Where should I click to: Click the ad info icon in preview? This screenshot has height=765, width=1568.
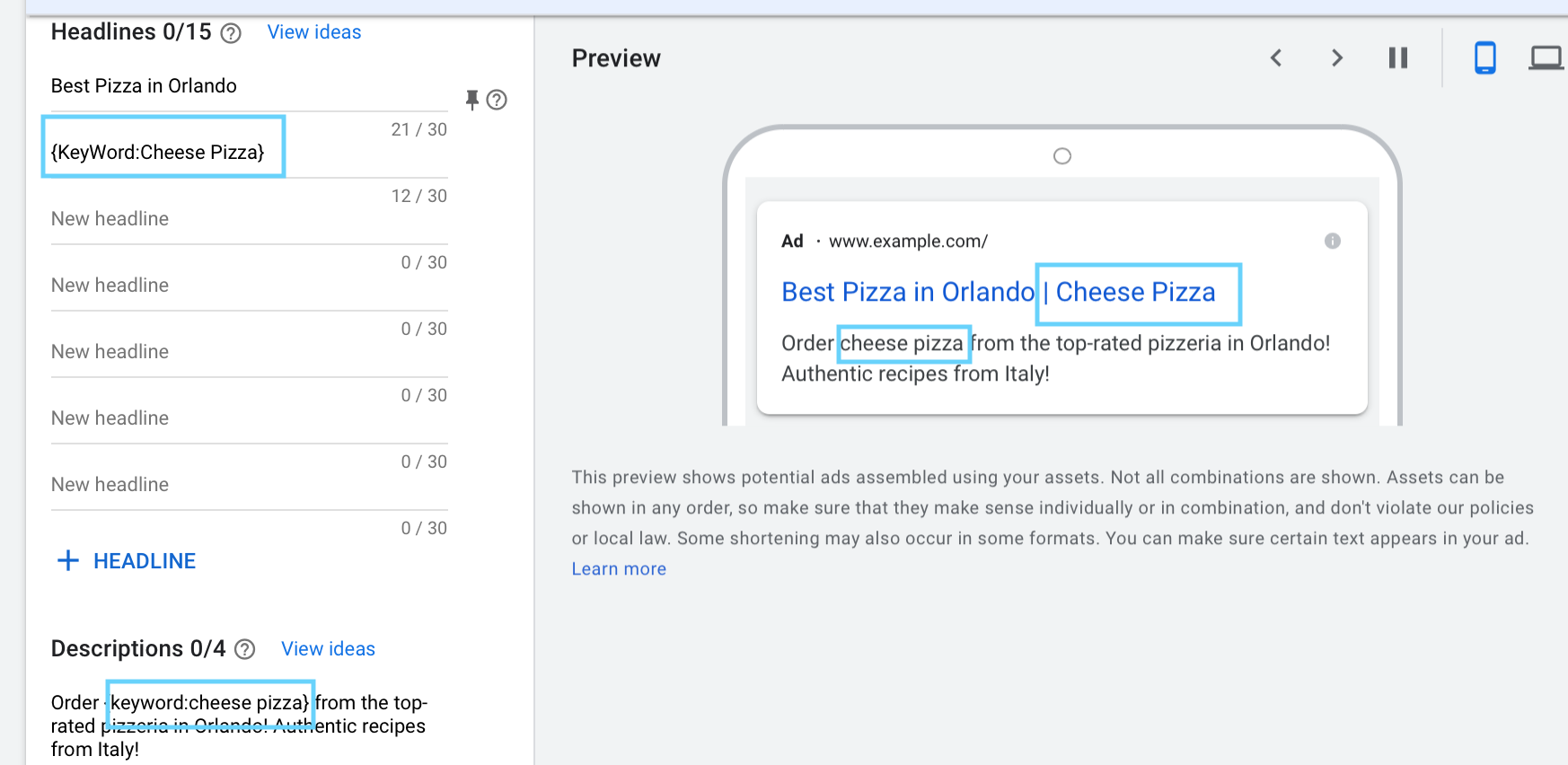1333,241
